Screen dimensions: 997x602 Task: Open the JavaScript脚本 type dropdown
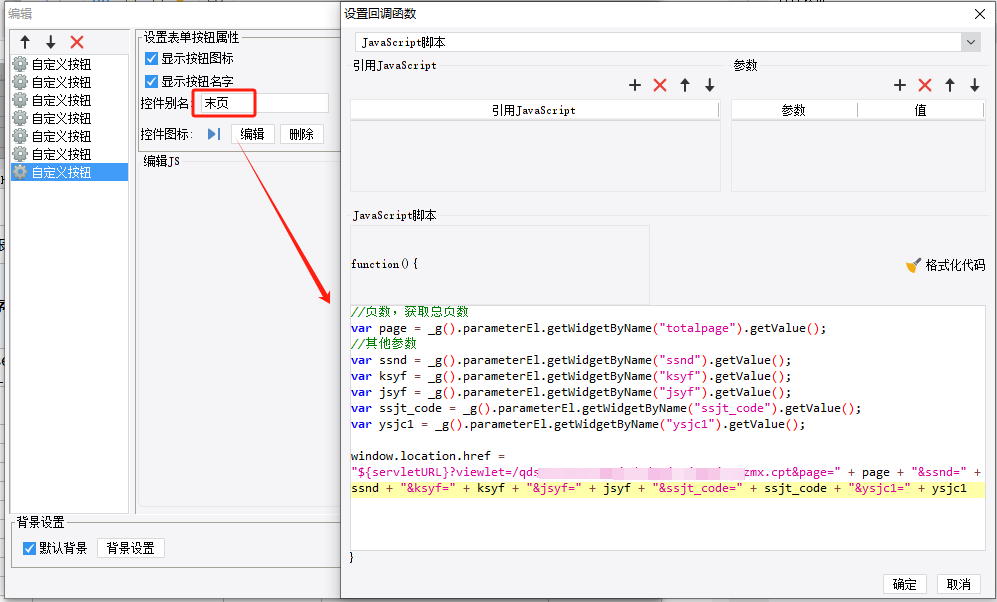pos(969,42)
